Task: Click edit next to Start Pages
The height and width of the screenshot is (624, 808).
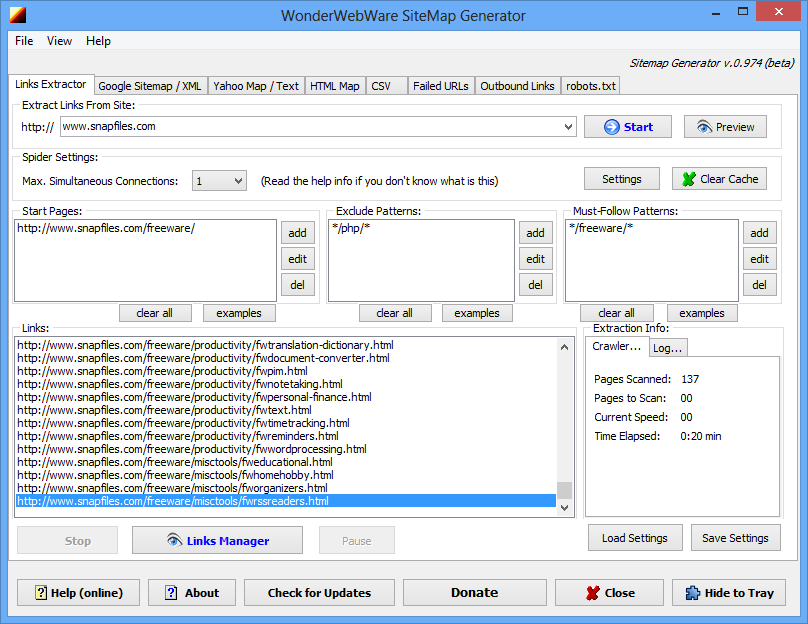Action: (298, 259)
